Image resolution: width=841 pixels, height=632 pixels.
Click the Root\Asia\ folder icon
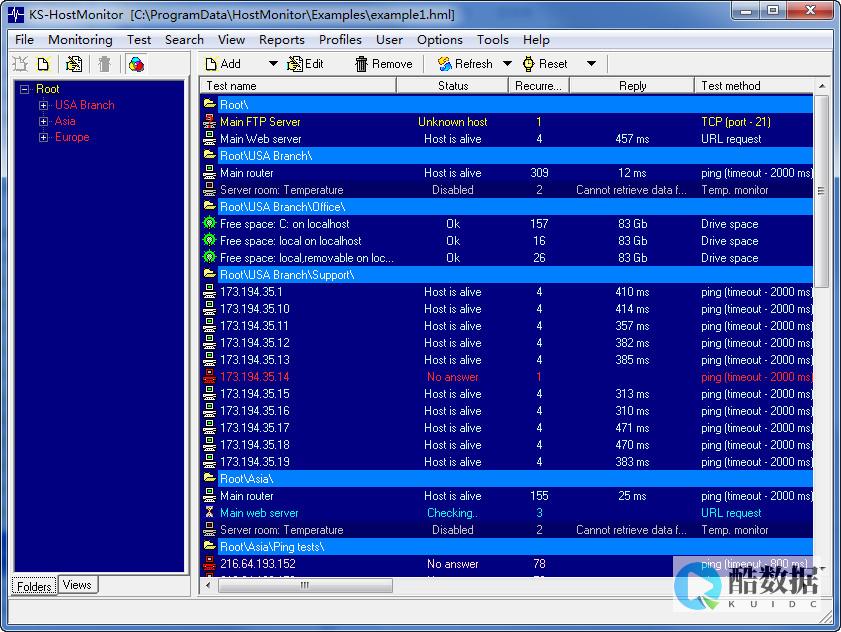click(x=209, y=478)
